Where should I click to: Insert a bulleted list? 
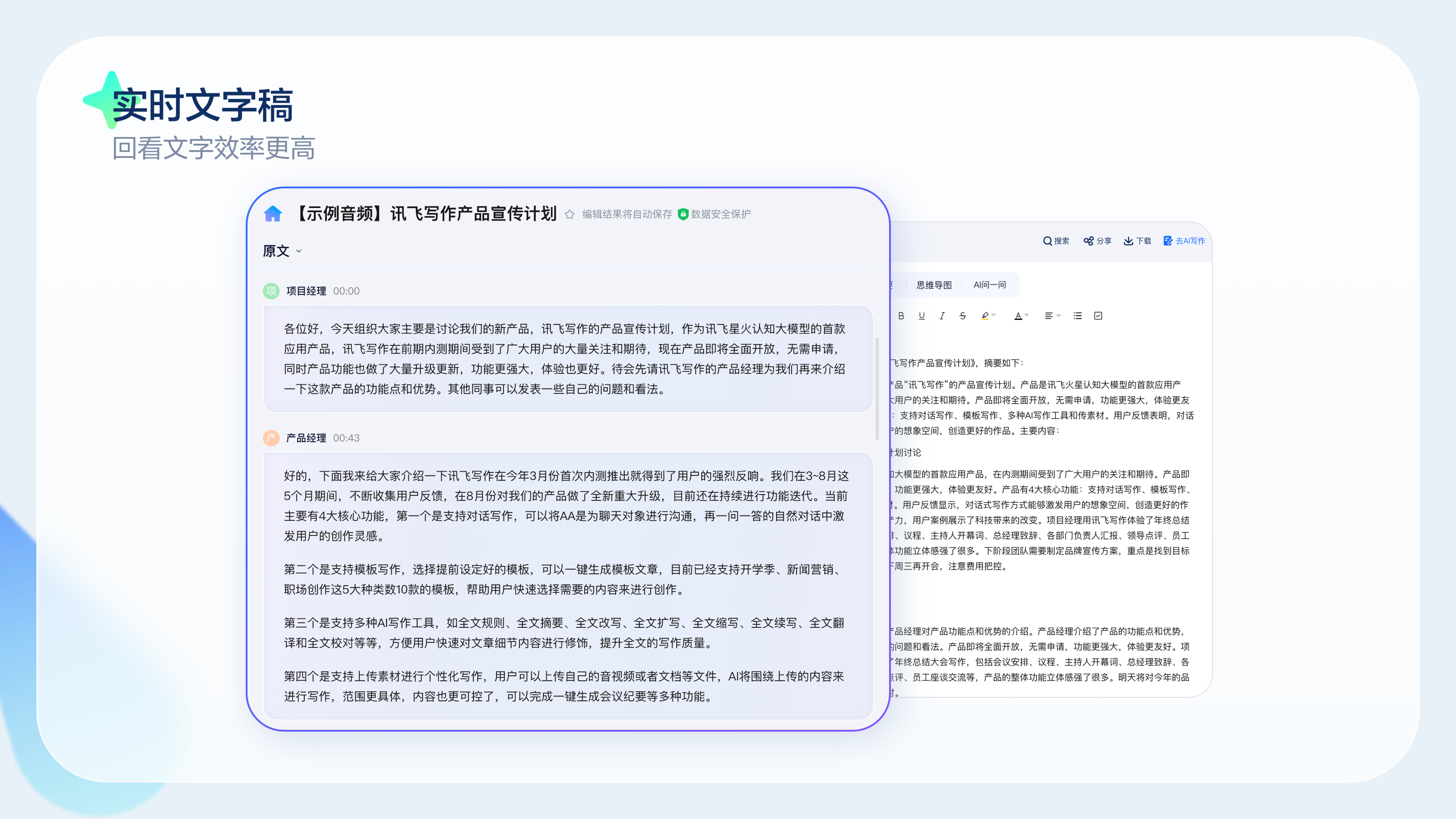[1077, 316]
